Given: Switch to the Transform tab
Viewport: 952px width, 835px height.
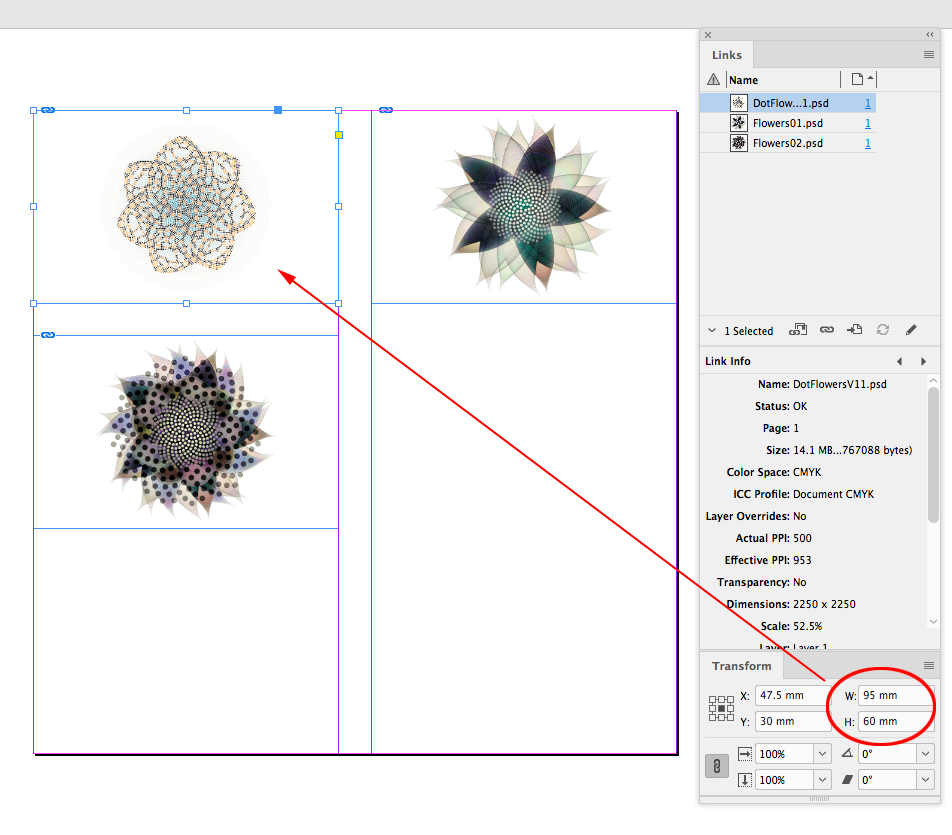Looking at the screenshot, I should click(x=741, y=666).
